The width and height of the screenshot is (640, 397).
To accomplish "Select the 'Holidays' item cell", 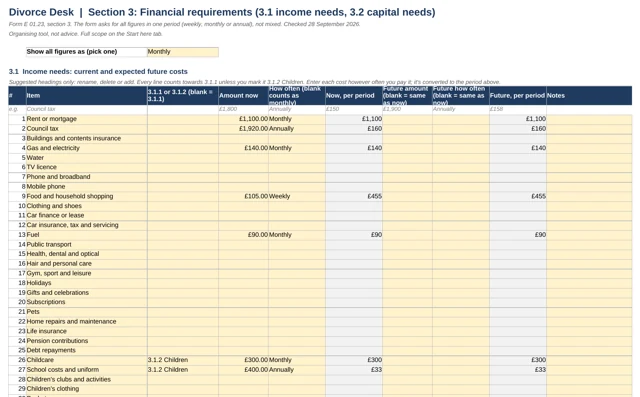I will tap(87, 283).
